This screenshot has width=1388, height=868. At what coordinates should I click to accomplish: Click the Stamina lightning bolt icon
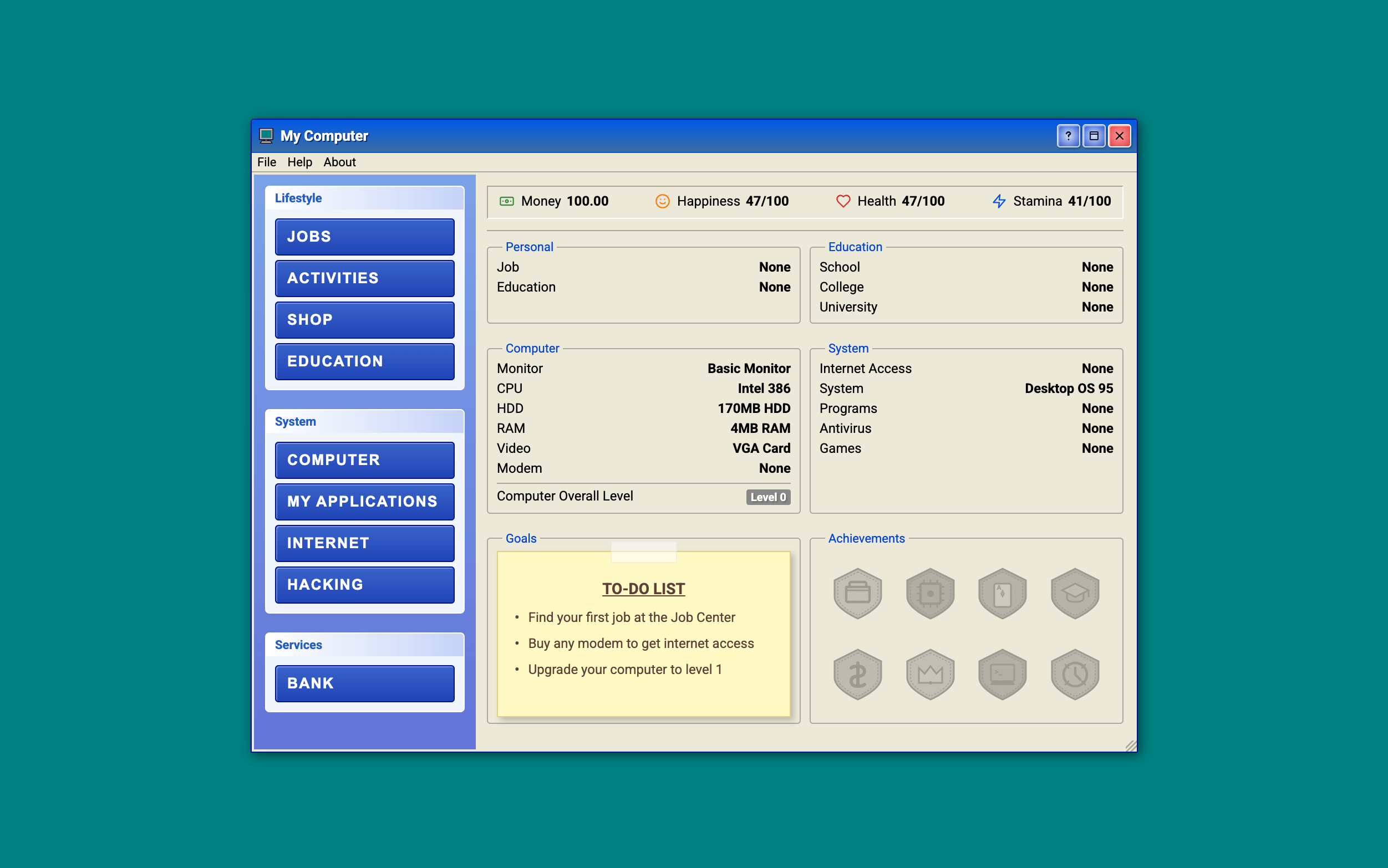pos(999,201)
